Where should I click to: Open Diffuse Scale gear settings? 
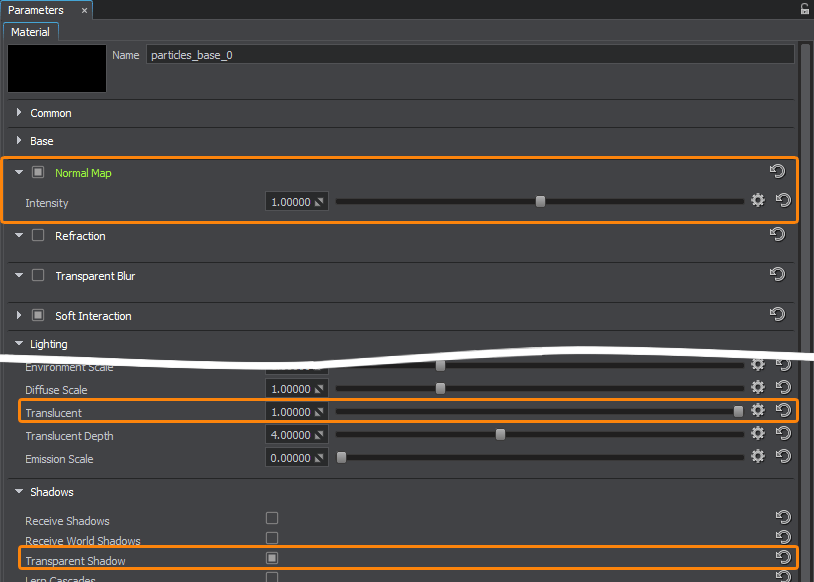point(758,387)
